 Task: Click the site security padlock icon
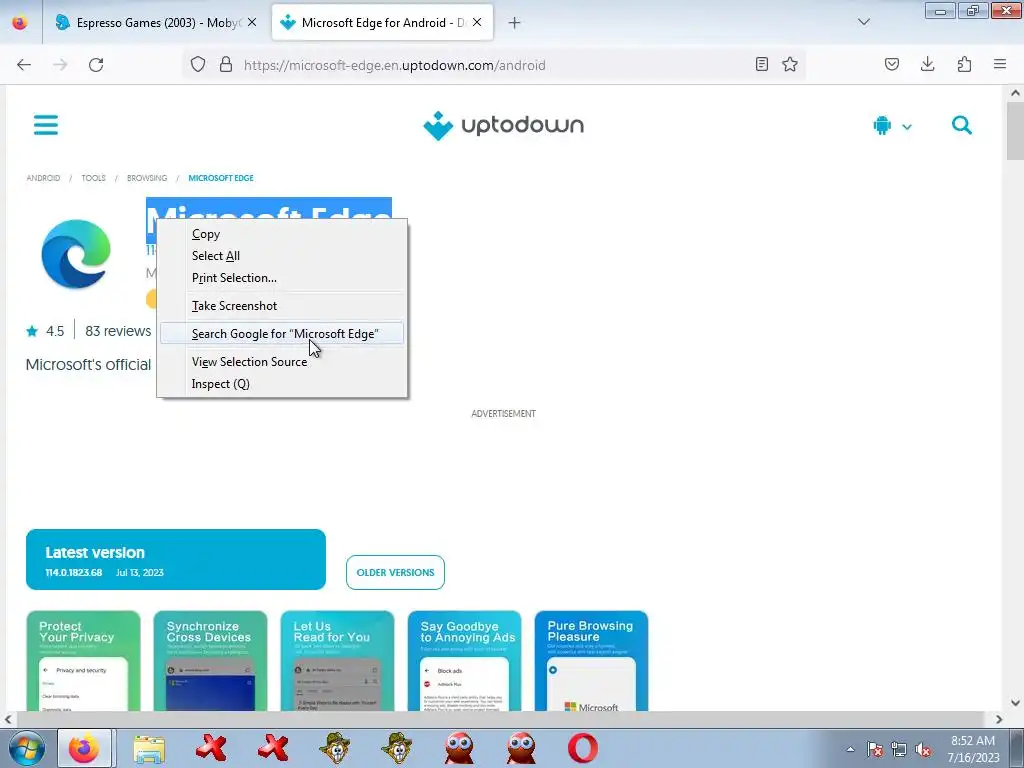click(x=226, y=65)
